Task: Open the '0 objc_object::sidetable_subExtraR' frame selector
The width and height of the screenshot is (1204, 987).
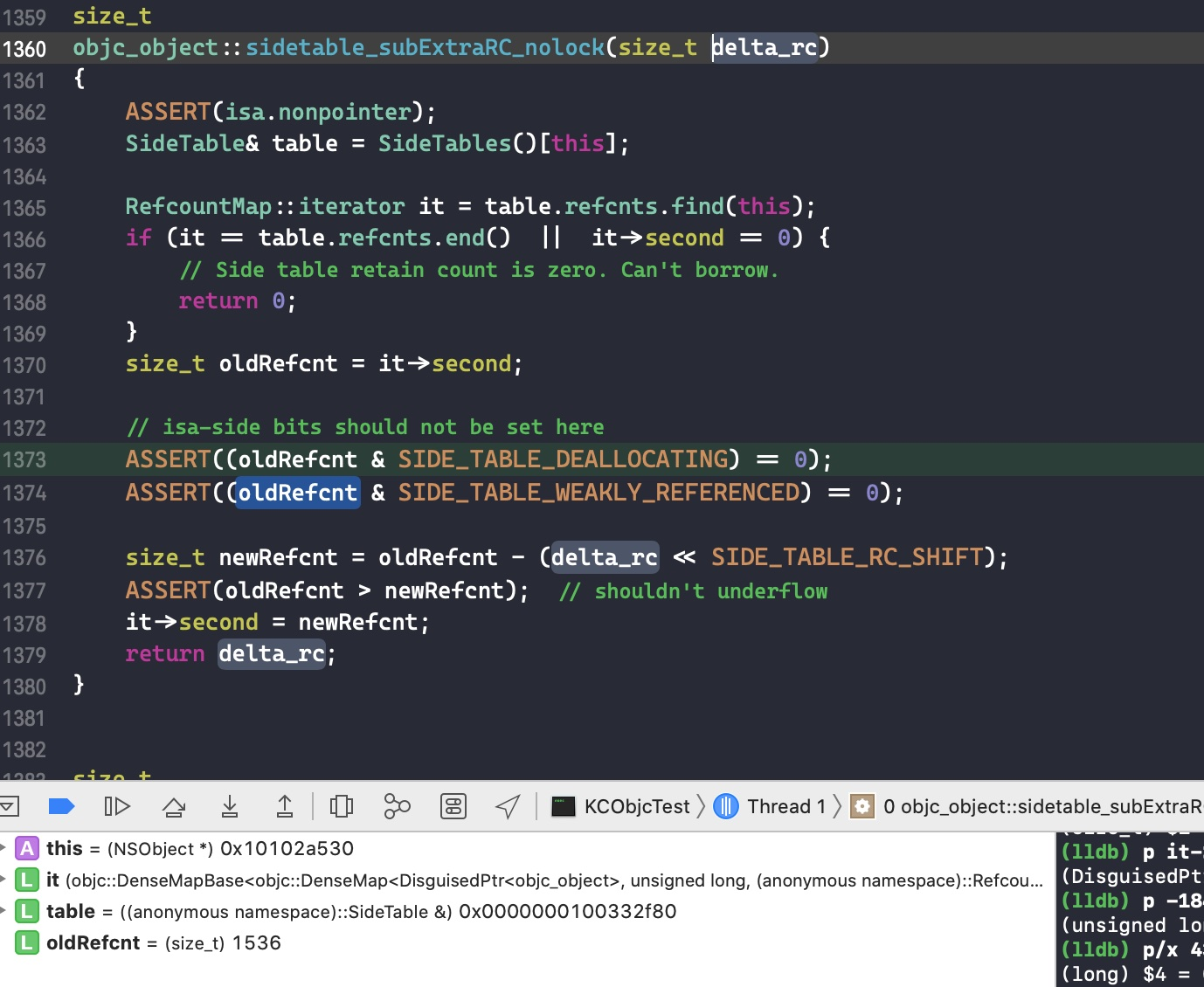Action: 1028,806
